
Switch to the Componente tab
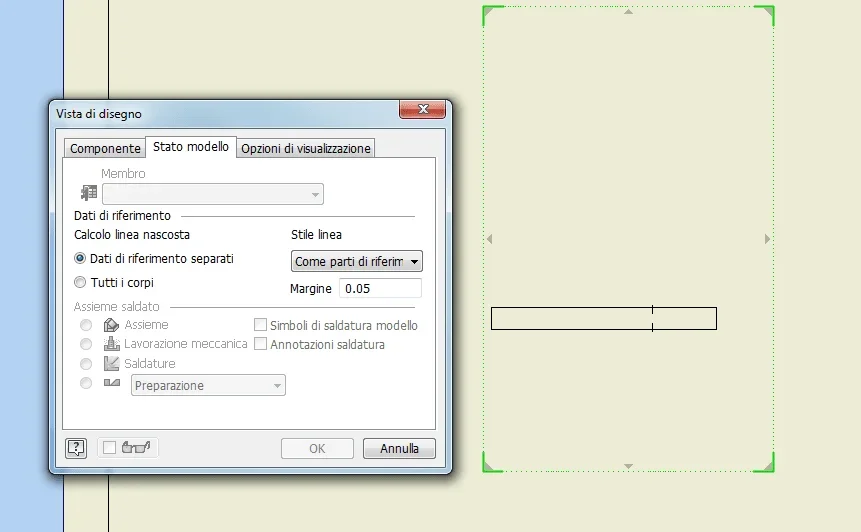105,148
